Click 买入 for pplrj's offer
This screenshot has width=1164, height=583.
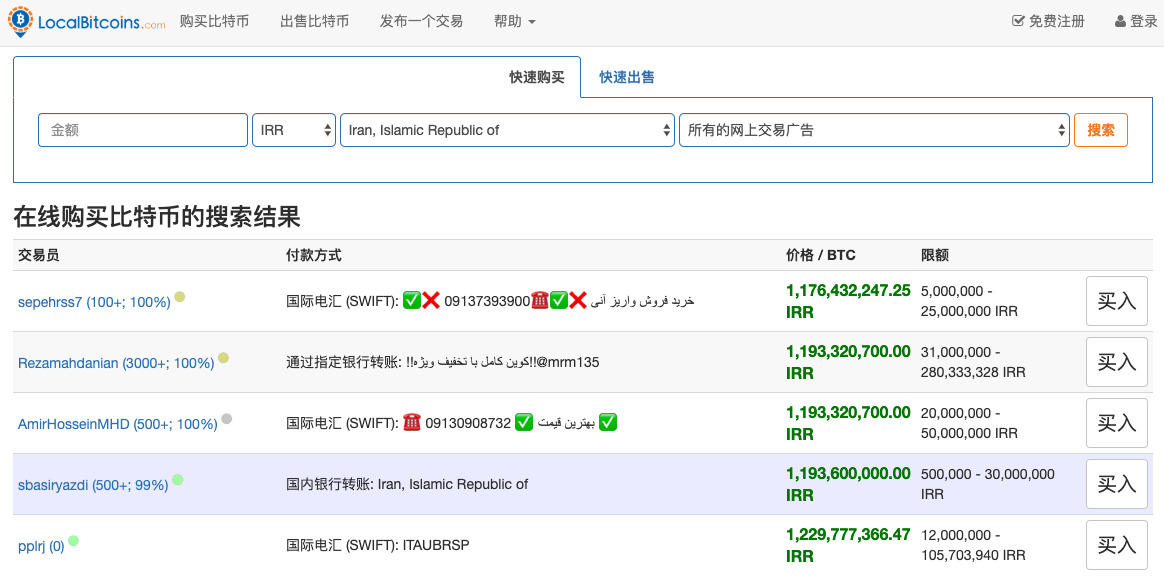1116,545
